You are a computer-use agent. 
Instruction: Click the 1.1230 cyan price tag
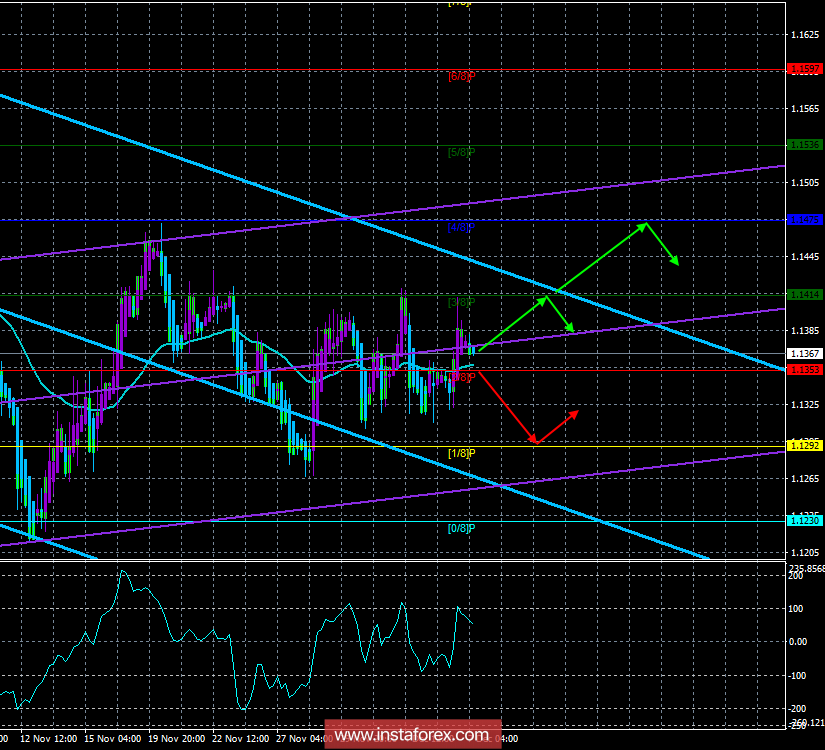click(804, 521)
